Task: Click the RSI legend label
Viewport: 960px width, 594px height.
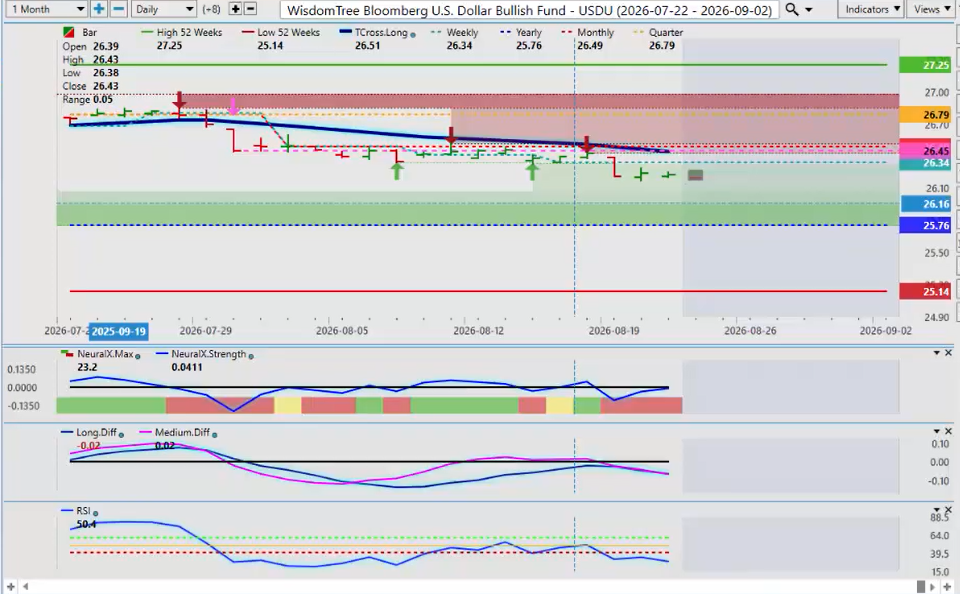Action: click(83, 511)
